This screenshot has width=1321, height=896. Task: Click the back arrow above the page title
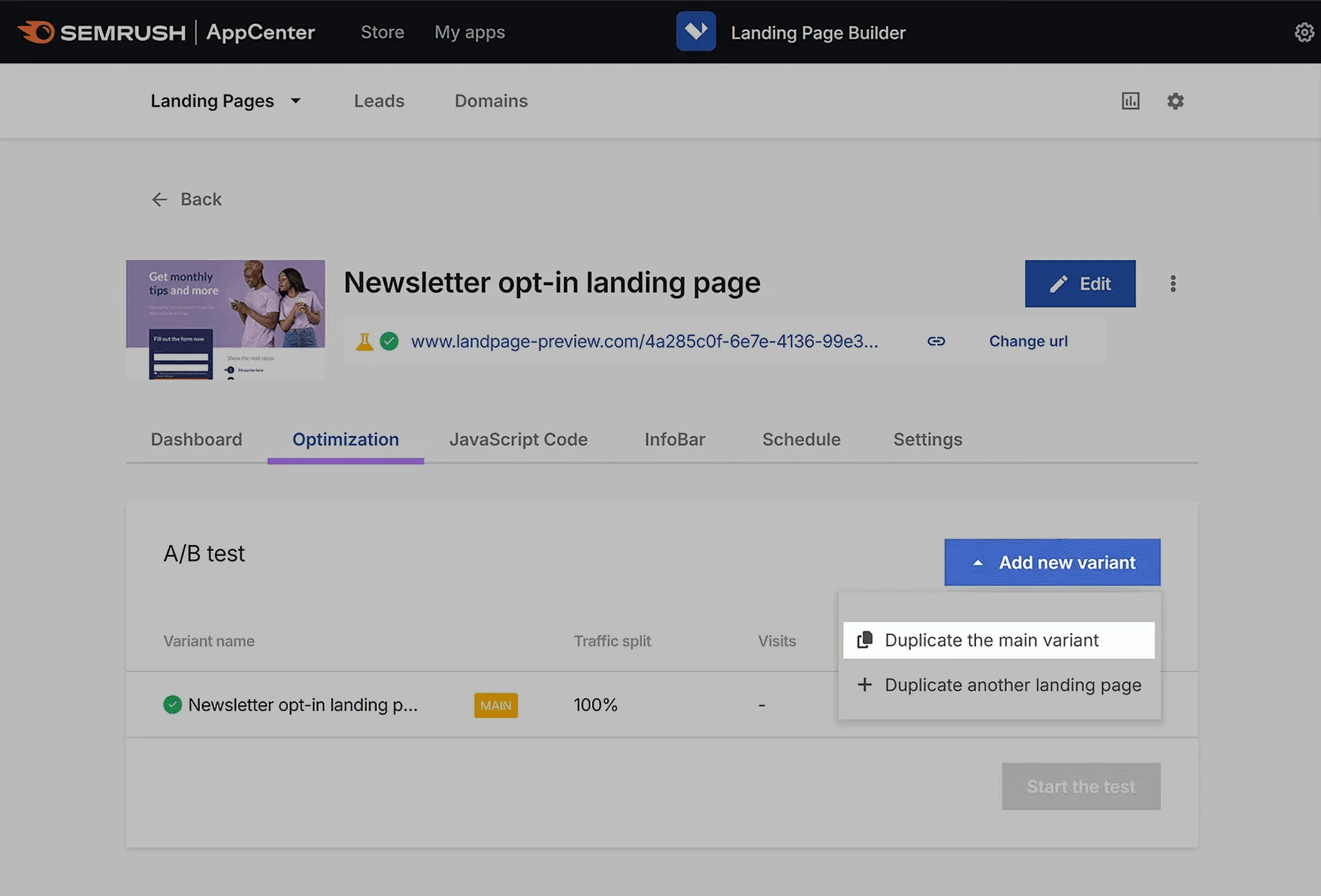(159, 199)
